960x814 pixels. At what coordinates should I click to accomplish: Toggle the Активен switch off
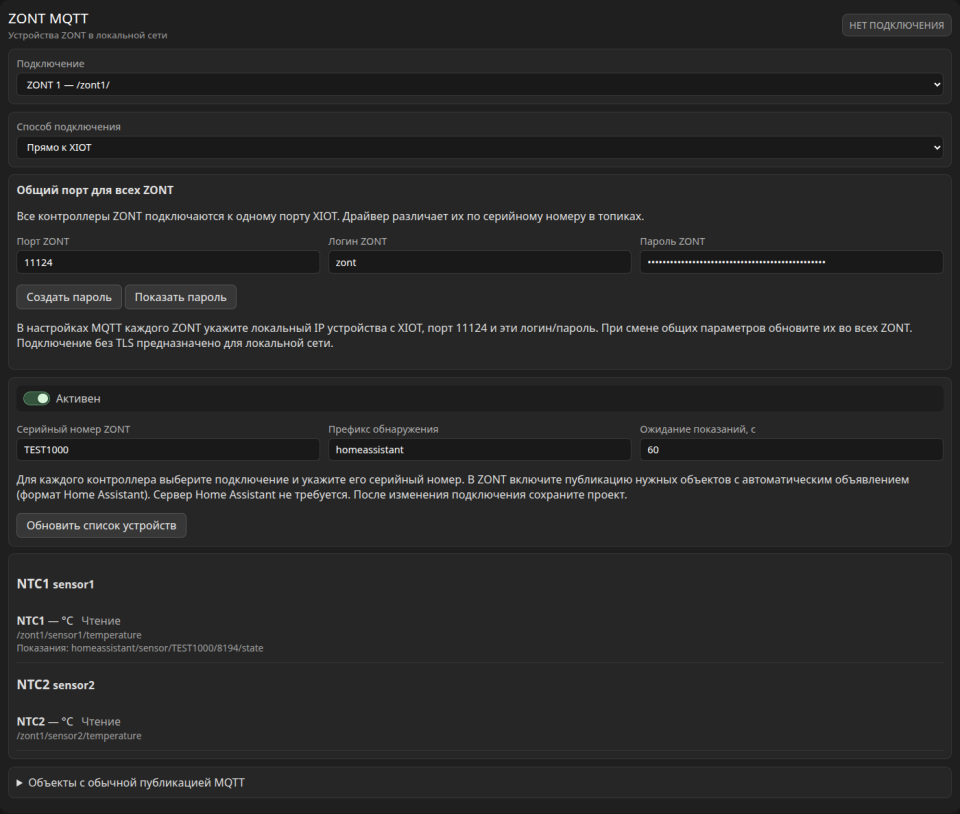coord(36,398)
